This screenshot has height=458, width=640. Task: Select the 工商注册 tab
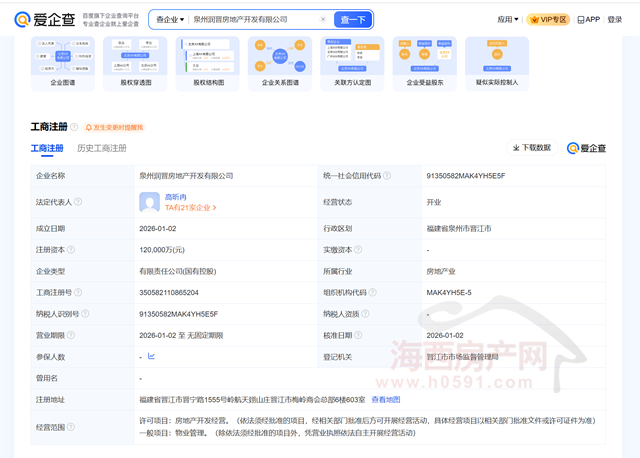click(47, 148)
